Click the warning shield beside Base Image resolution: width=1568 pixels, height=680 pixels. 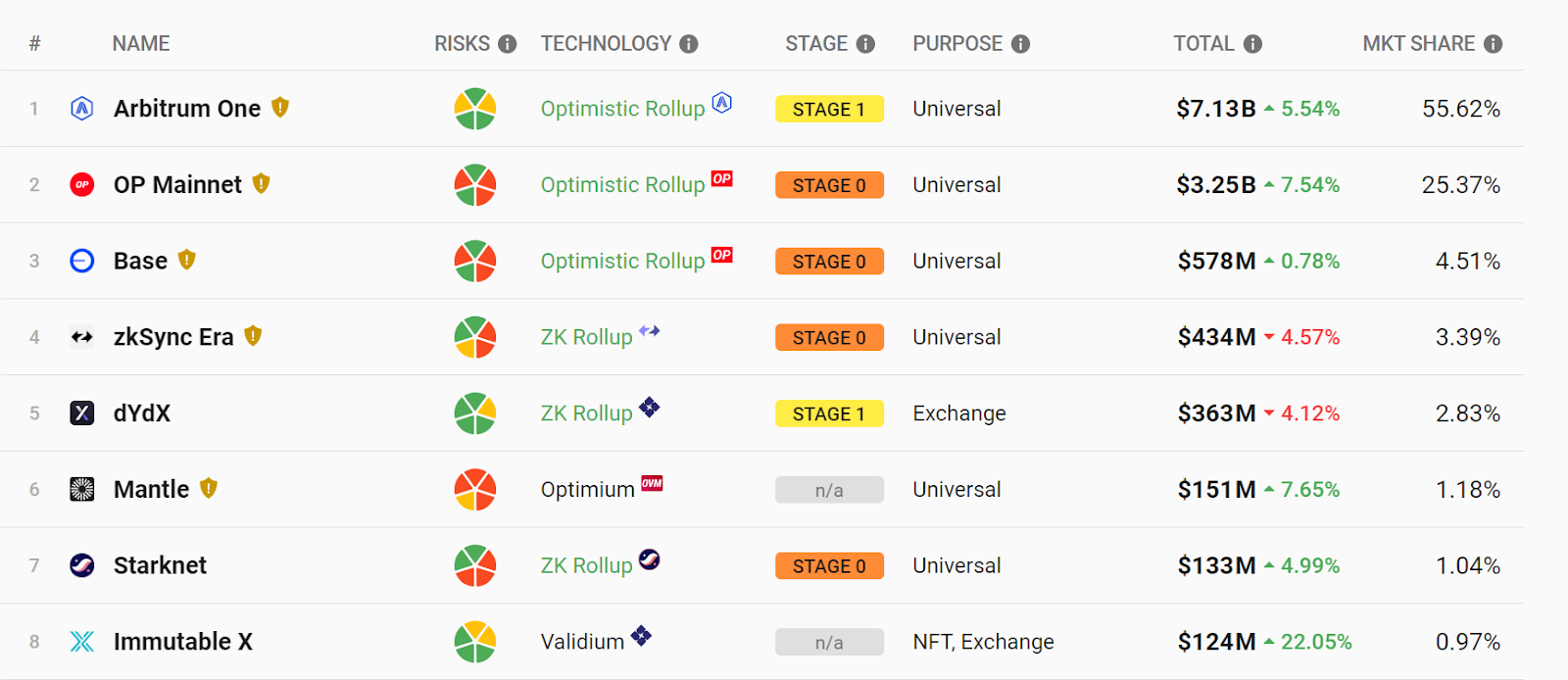(186, 261)
